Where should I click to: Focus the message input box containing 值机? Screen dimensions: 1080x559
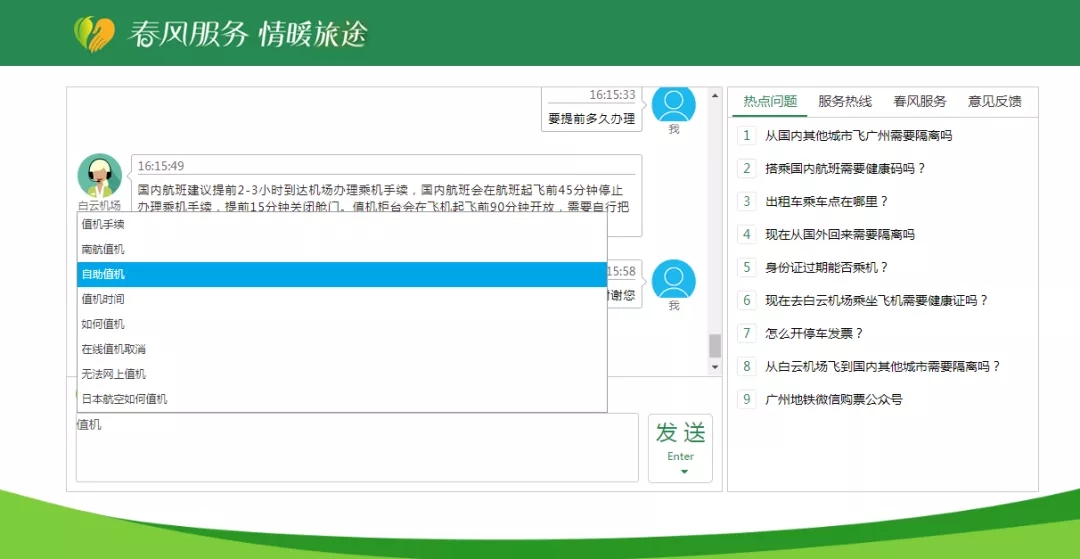[x=357, y=448]
